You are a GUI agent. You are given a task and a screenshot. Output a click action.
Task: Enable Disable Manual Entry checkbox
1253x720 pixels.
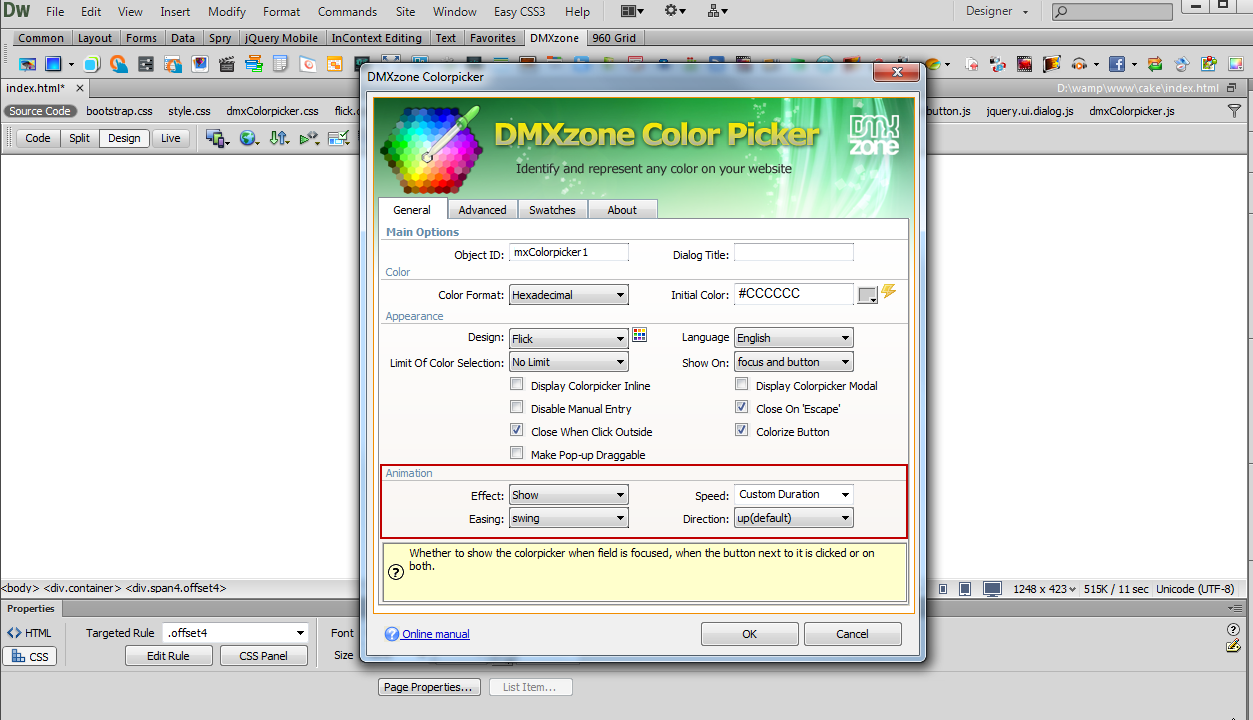pos(517,407)
